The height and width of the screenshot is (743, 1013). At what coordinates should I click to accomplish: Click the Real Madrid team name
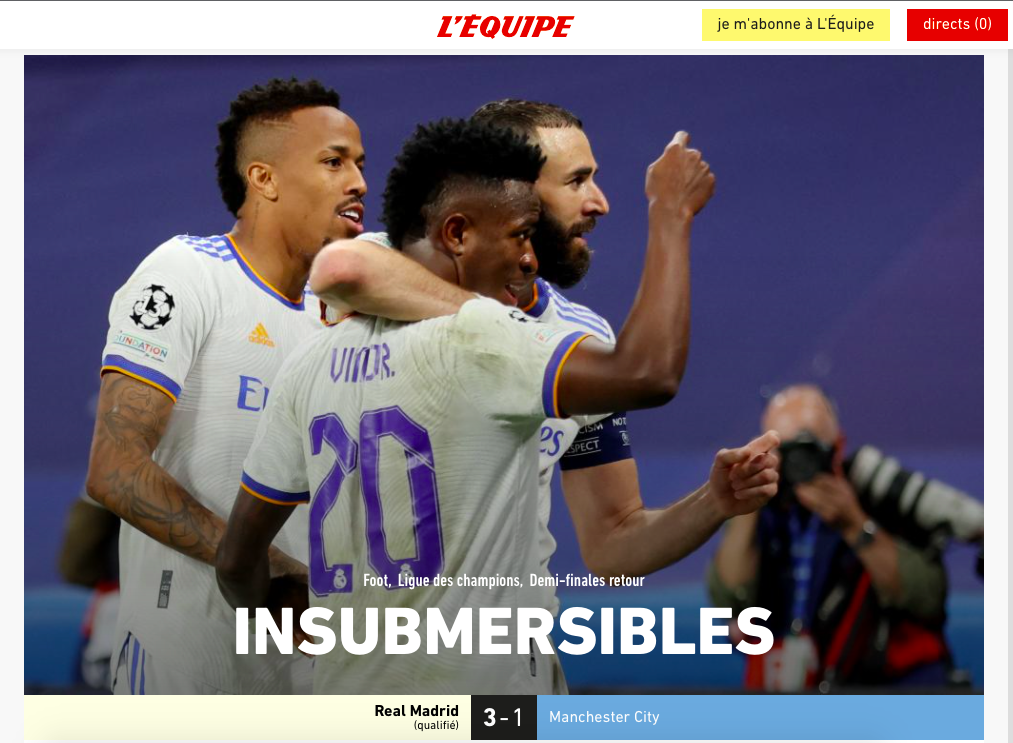point(417,711)
